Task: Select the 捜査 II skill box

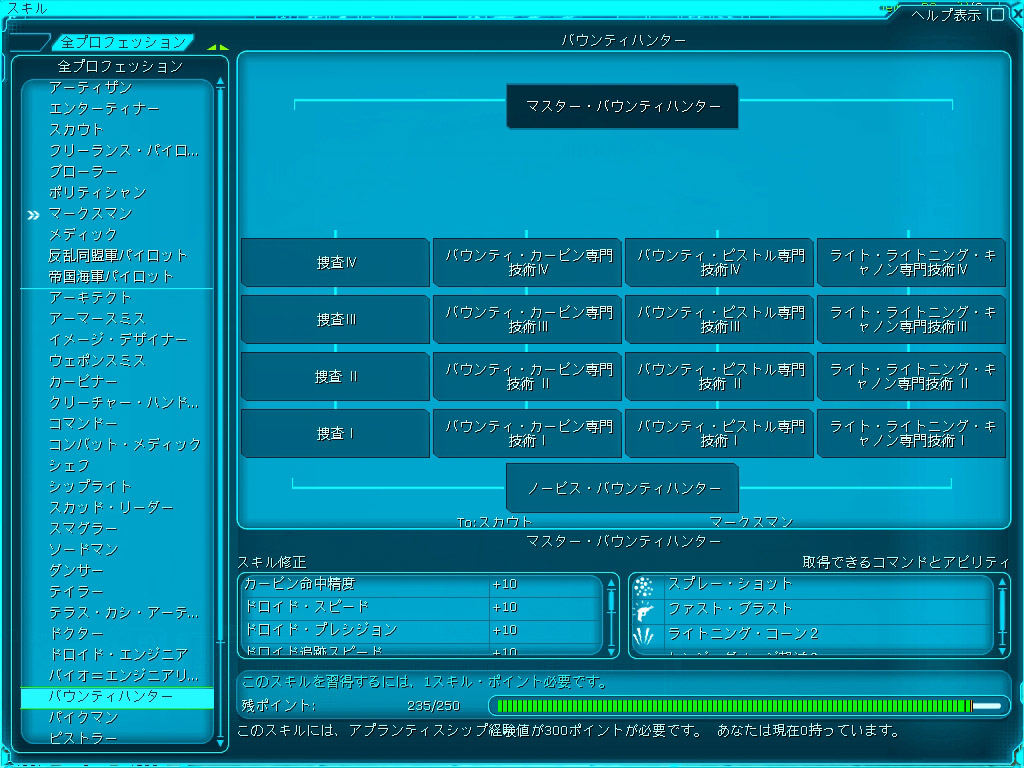Action: point(336,377)
